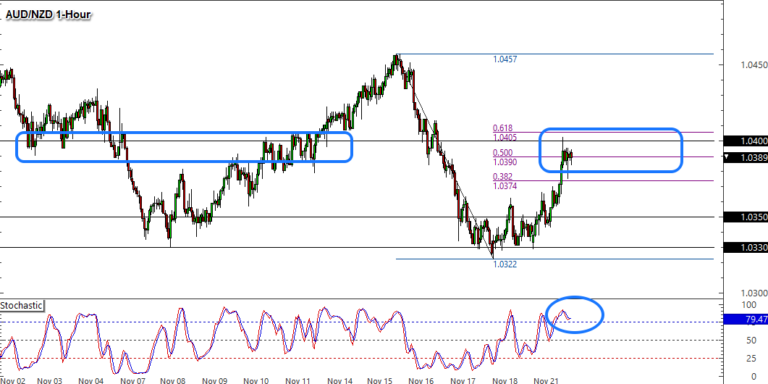Click the Nov 16 date label
This screenshot has width=768, height=384.
422,381
